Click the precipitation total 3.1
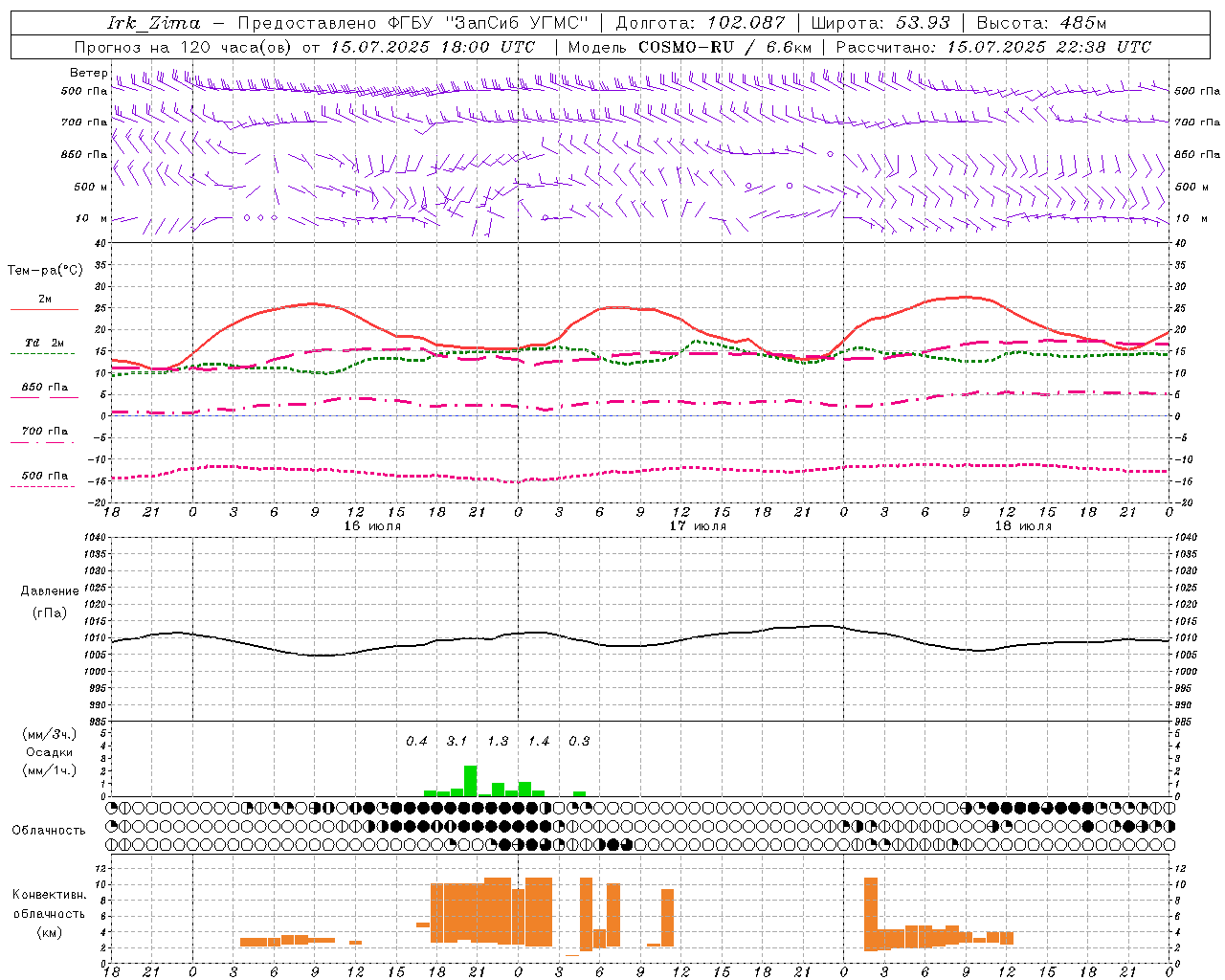Screen dimensions: 1225x980 [457, 742]
